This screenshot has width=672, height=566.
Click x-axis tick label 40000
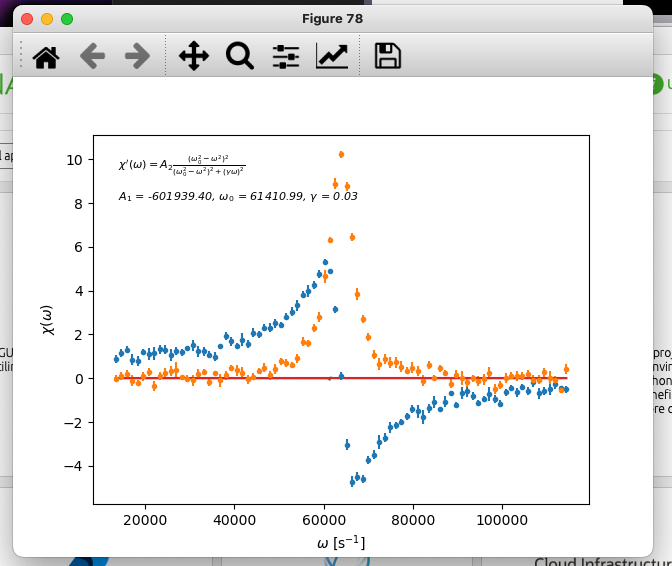point(234,520)
